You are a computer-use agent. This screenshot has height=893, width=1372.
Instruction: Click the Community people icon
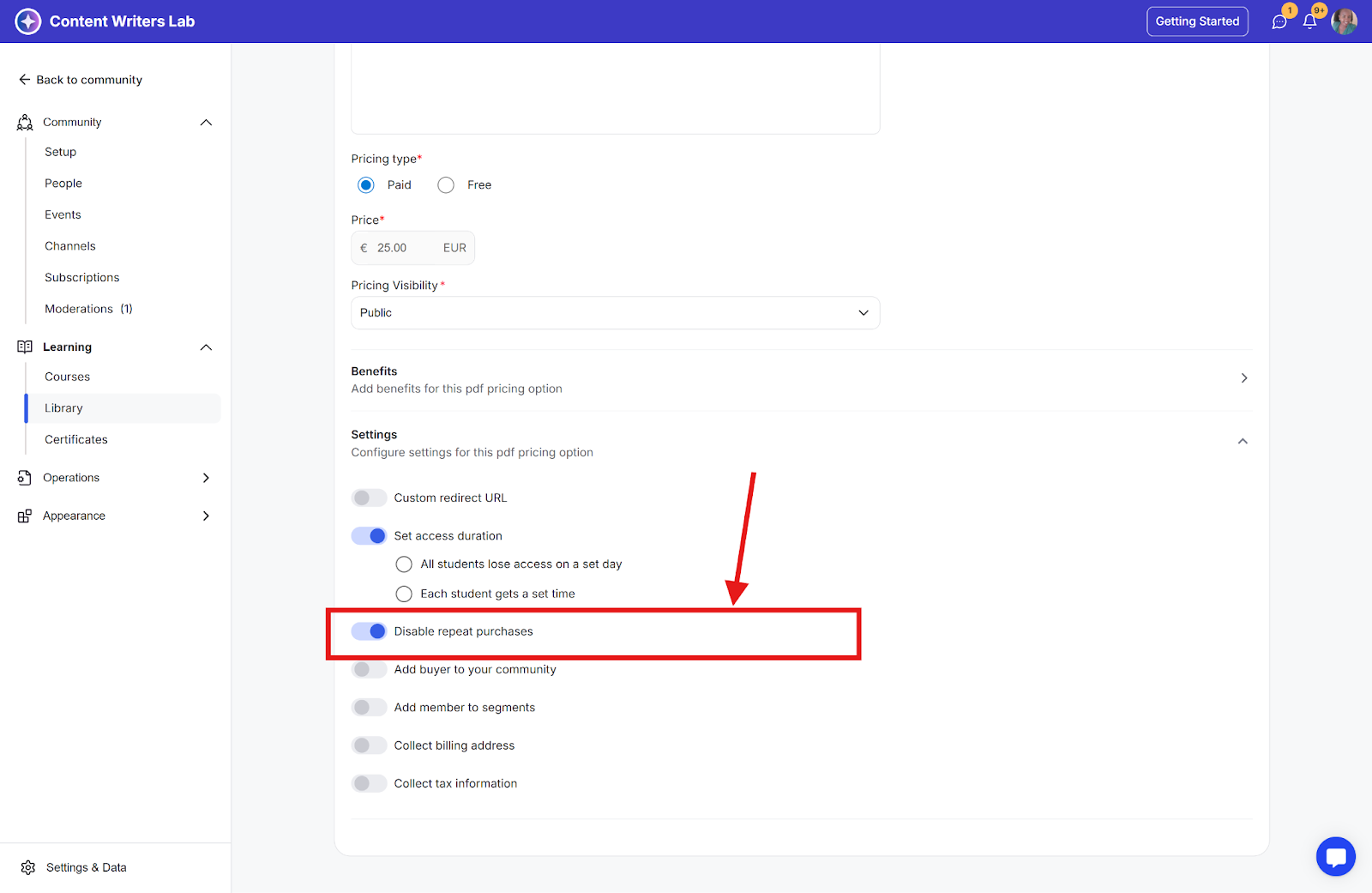(25, 123)
